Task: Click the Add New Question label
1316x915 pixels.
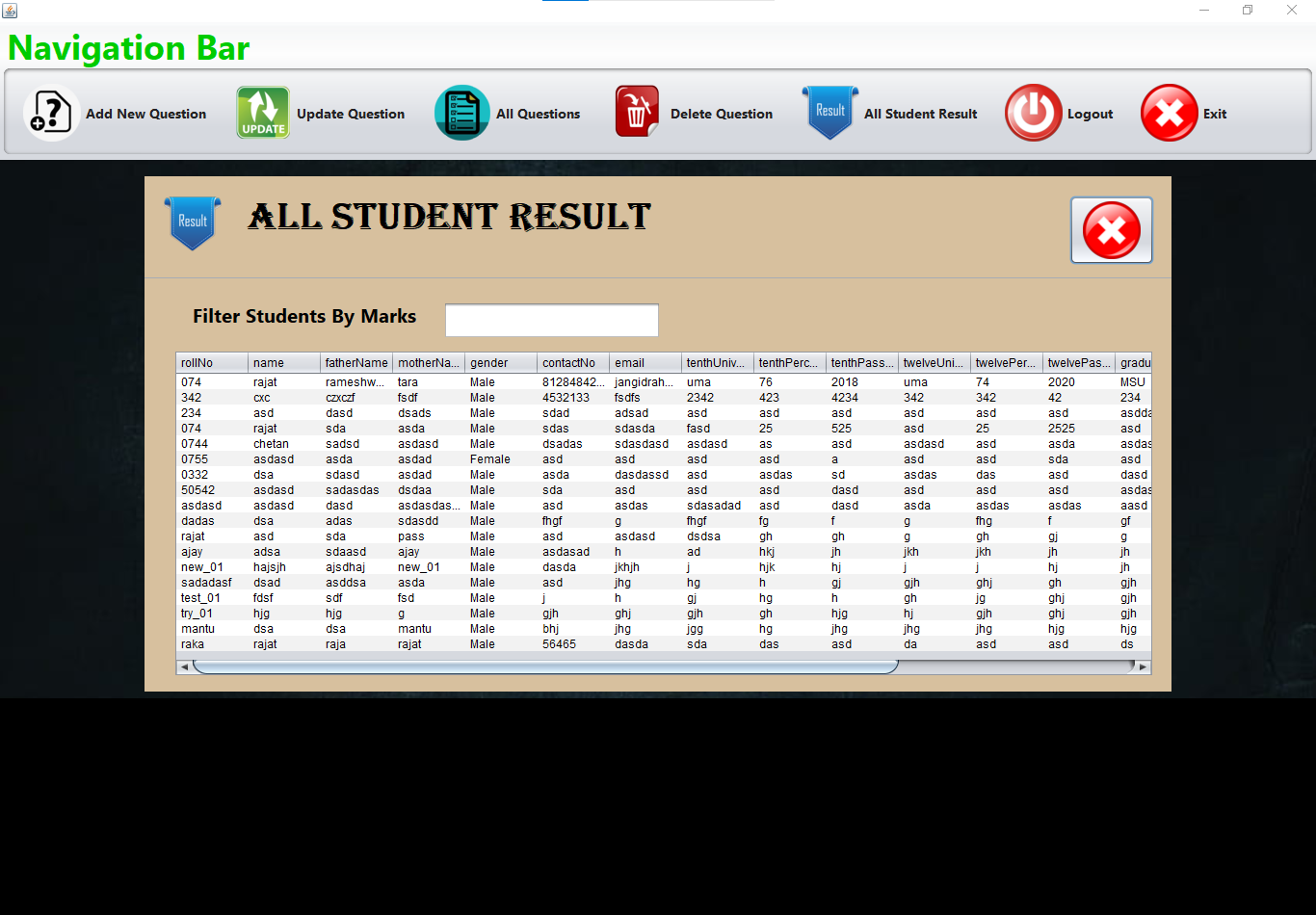Action: coord(145,114)
